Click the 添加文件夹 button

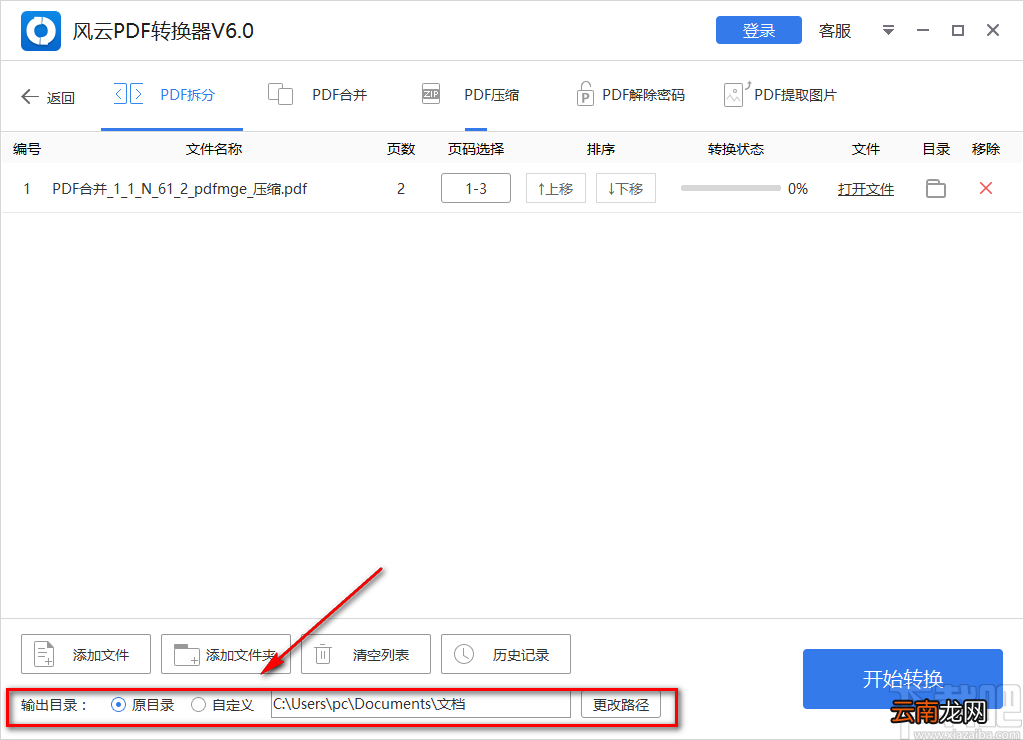click(225, 654)
